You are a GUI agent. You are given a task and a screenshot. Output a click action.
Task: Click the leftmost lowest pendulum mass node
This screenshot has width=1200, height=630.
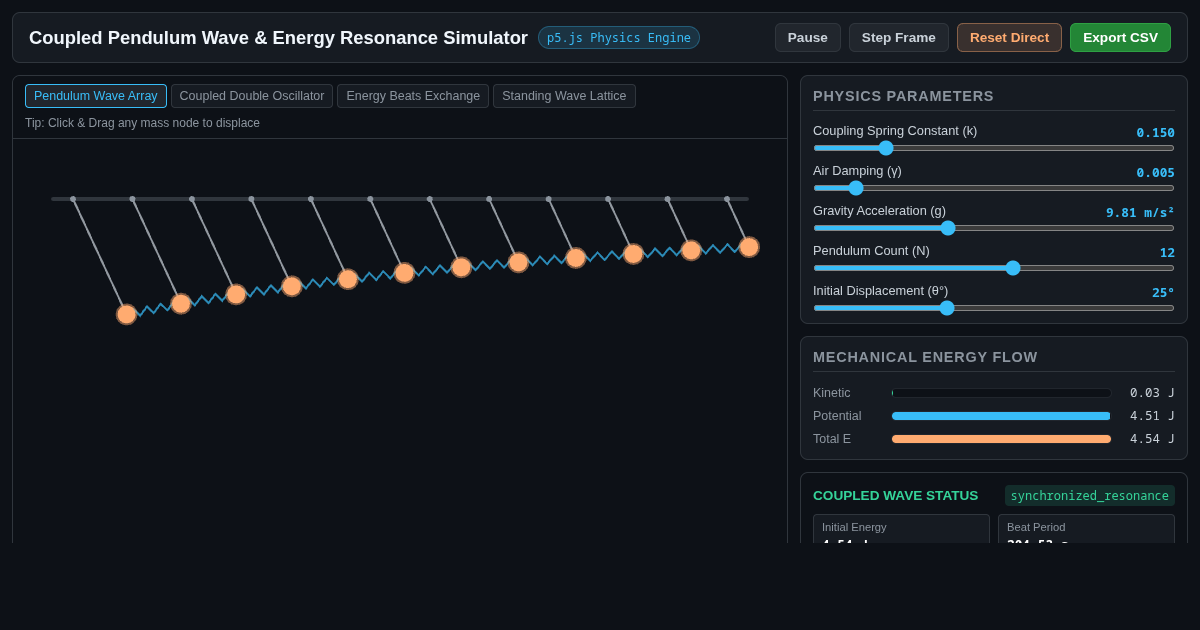point(126,314)
